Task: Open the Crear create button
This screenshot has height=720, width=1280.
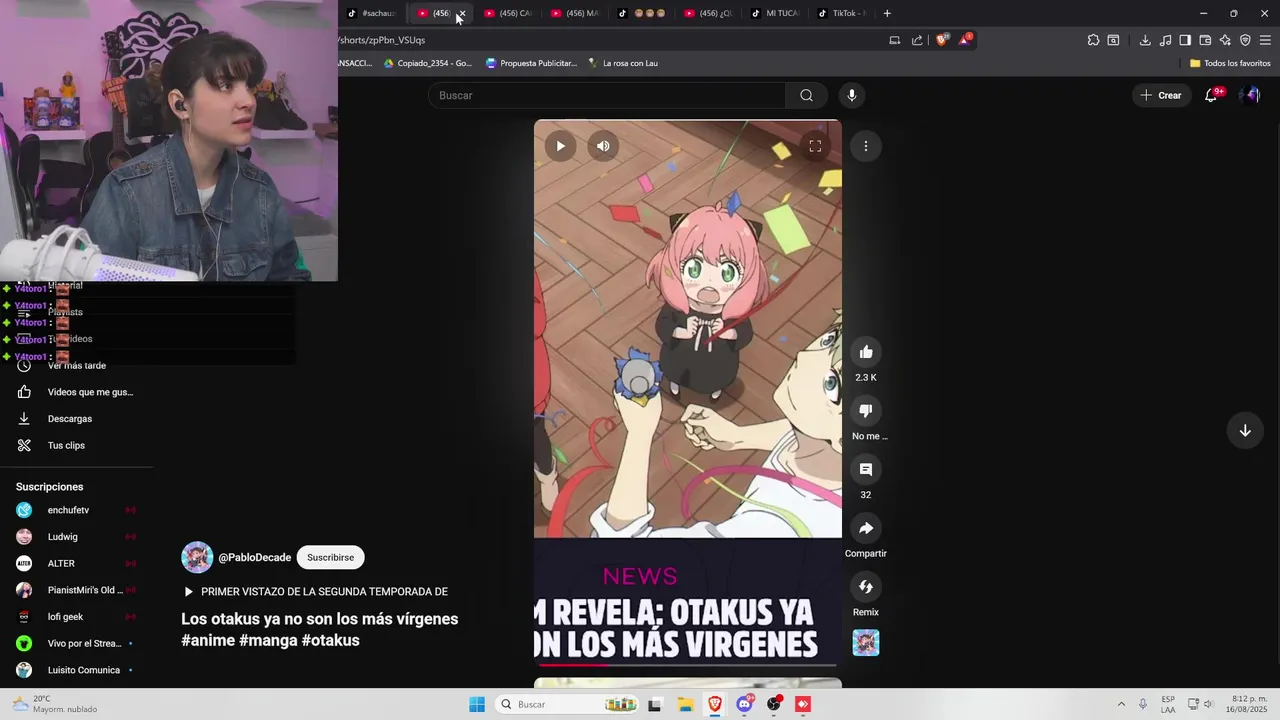Action: coord(1161,95)
